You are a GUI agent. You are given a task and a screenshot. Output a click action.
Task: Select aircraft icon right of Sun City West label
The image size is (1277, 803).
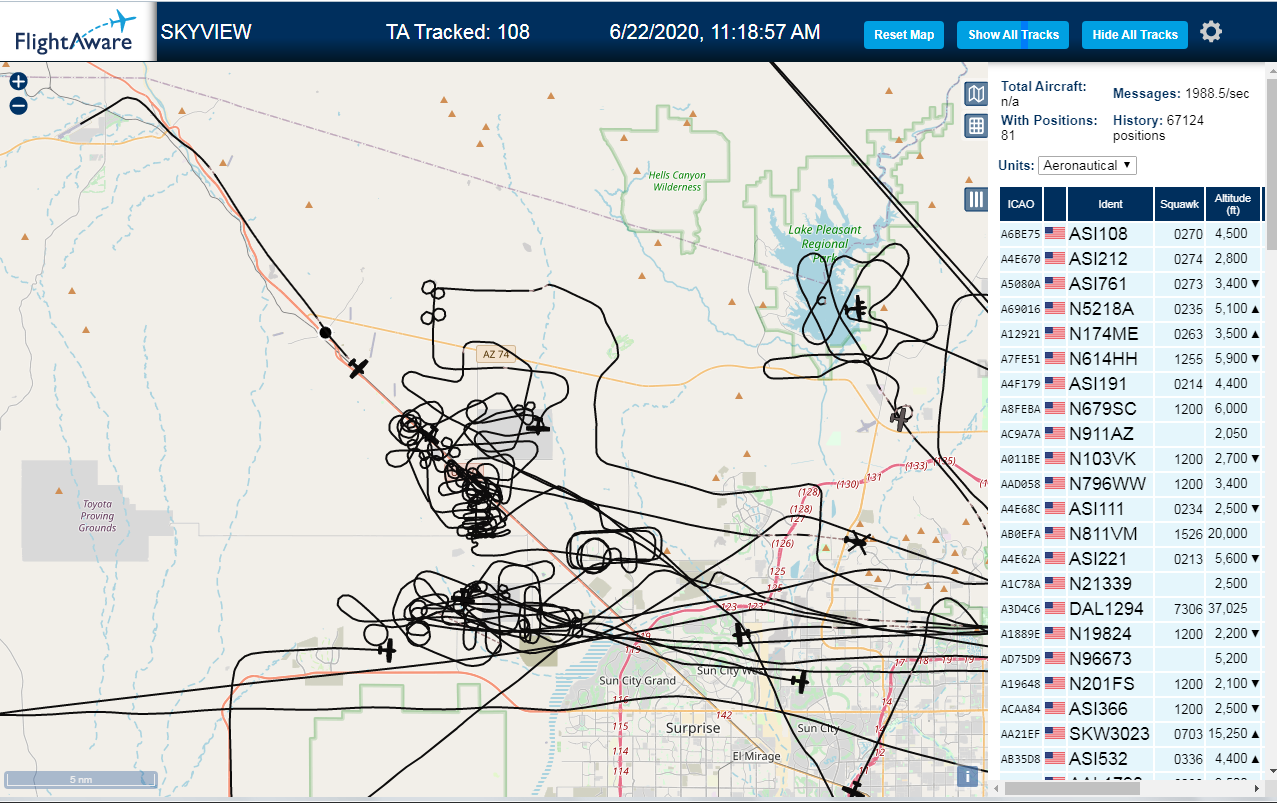pyautogui.click(x=799, y=681)
